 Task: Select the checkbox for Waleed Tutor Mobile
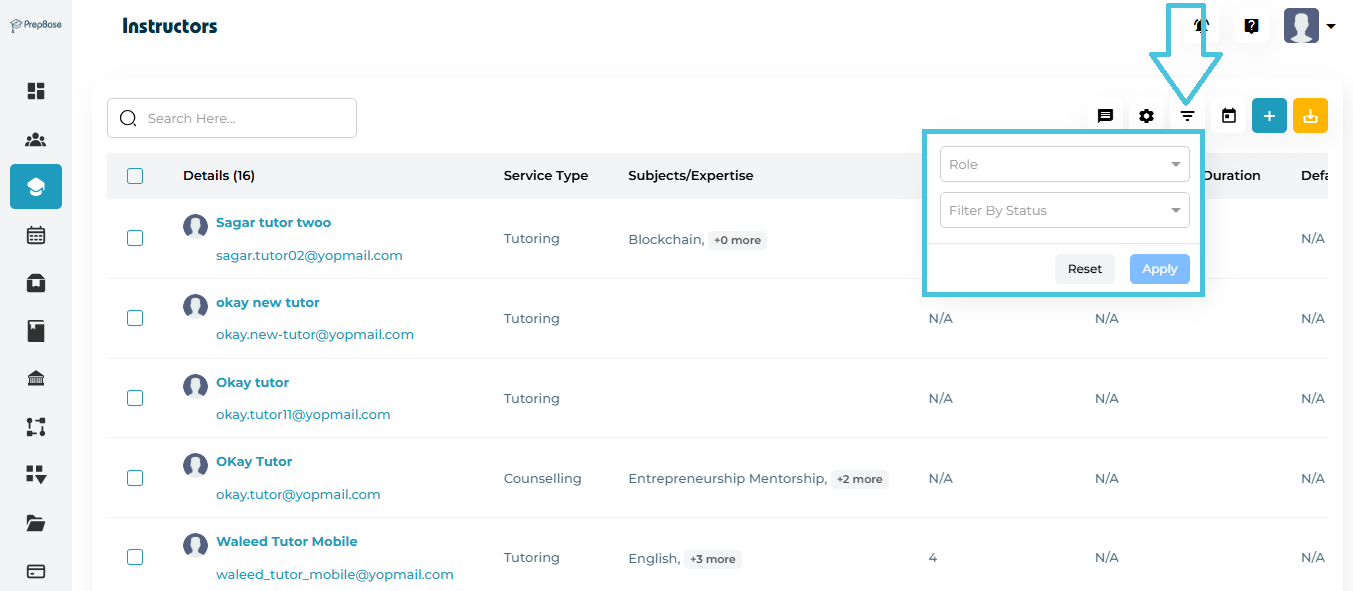(x=135, y=557)
